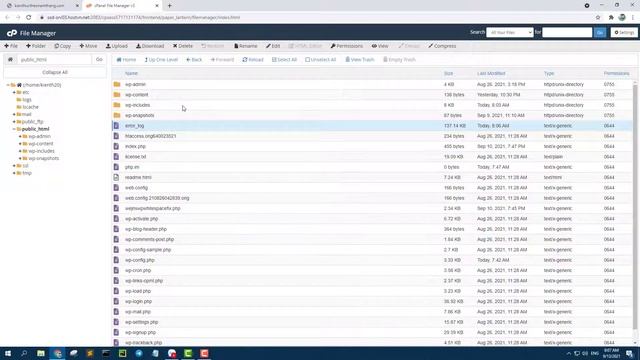Expand the etc folder in the tree
Viewport: 640px width, 360px height.
14,92
